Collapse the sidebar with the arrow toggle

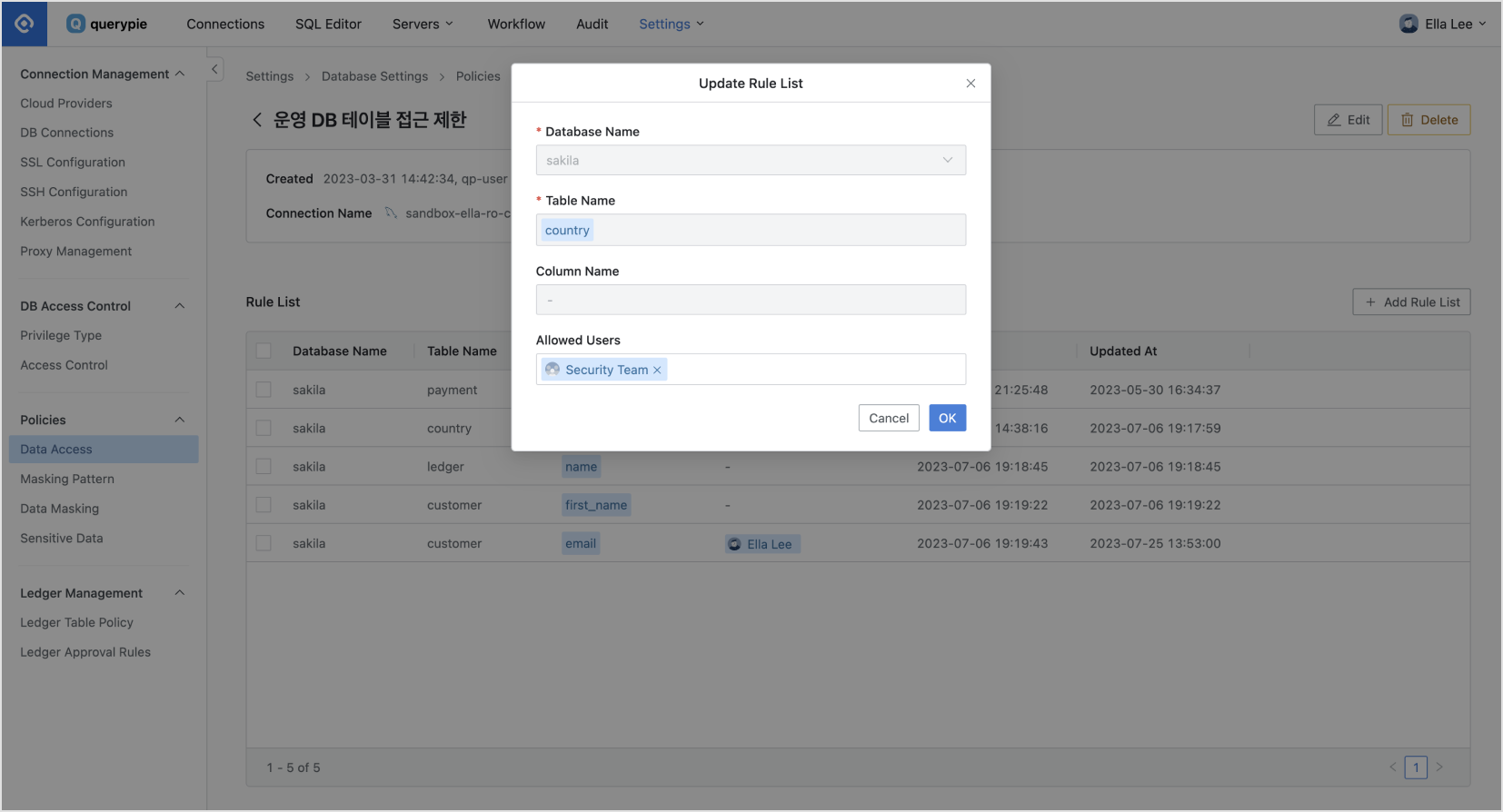click(x=214, y=69)
